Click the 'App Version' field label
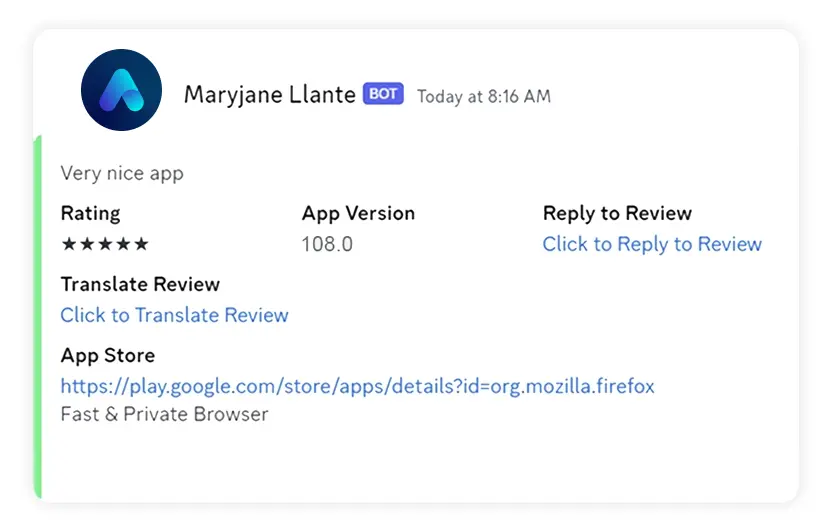Image resolution: width=833 pixels, height=531 pixels. coord(358,213)
